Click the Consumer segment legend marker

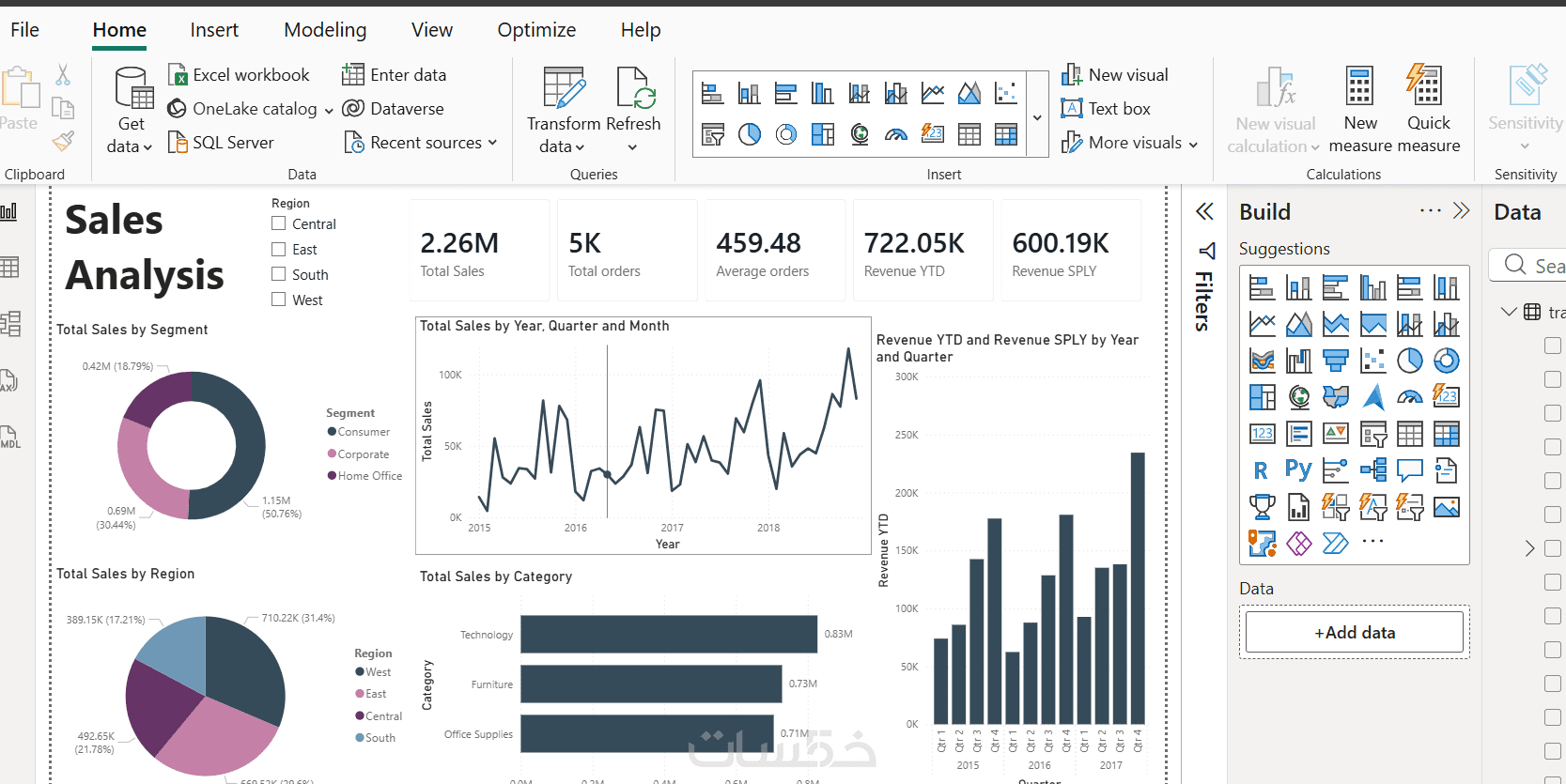332,432
